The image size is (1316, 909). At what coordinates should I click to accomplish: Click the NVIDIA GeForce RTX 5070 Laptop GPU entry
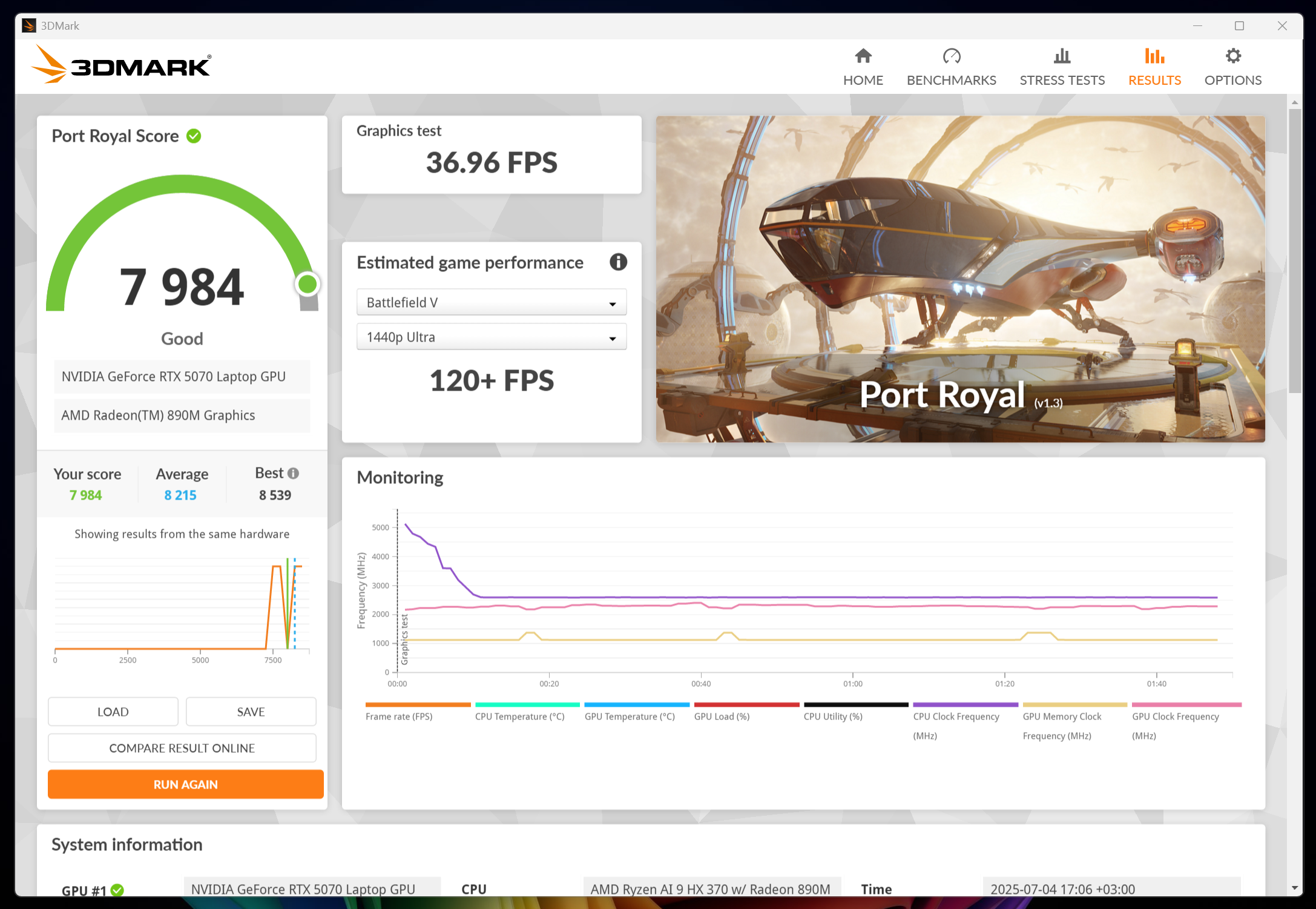coord(182,377)
